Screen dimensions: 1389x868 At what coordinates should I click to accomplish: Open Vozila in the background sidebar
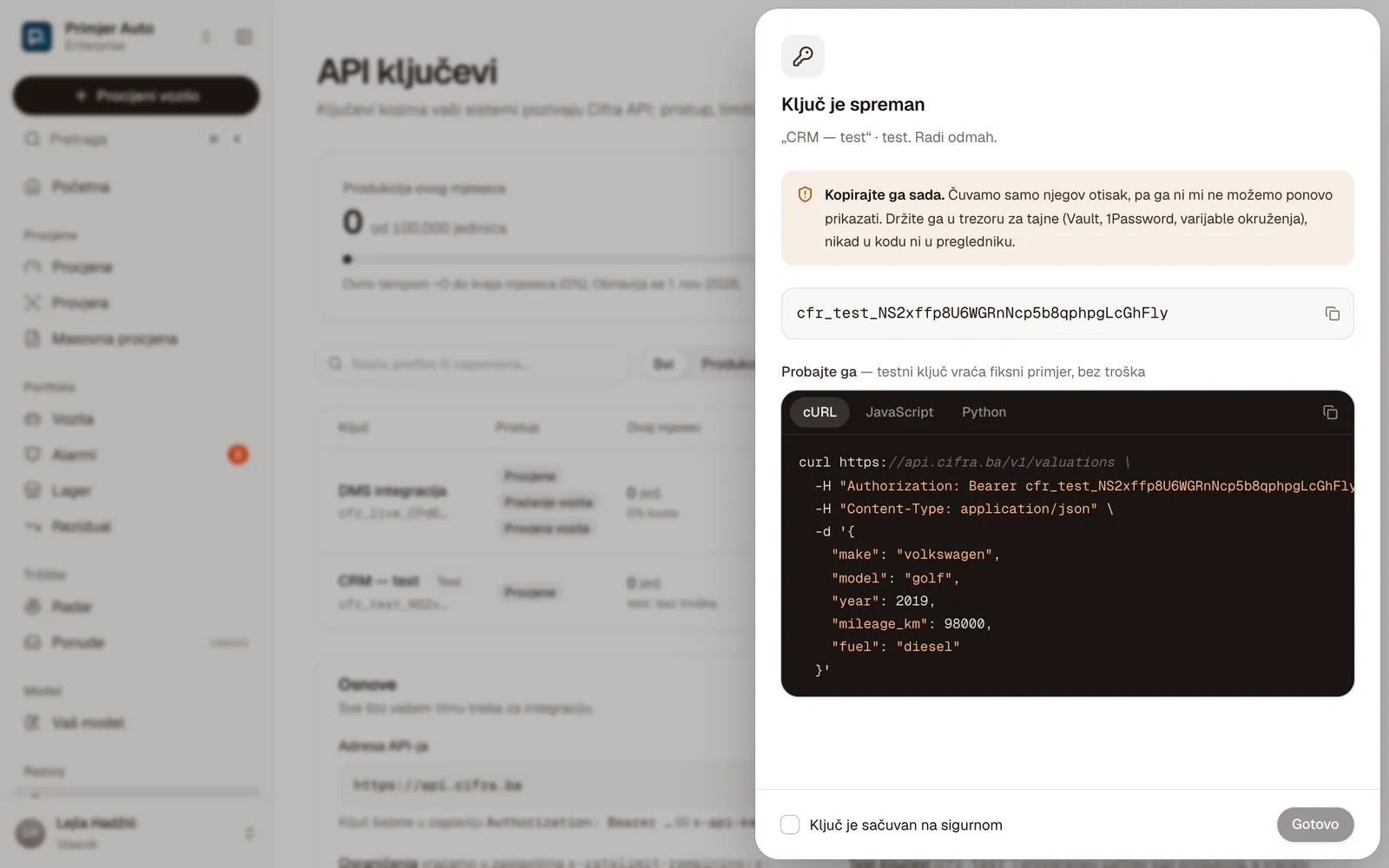coord(136,419)
